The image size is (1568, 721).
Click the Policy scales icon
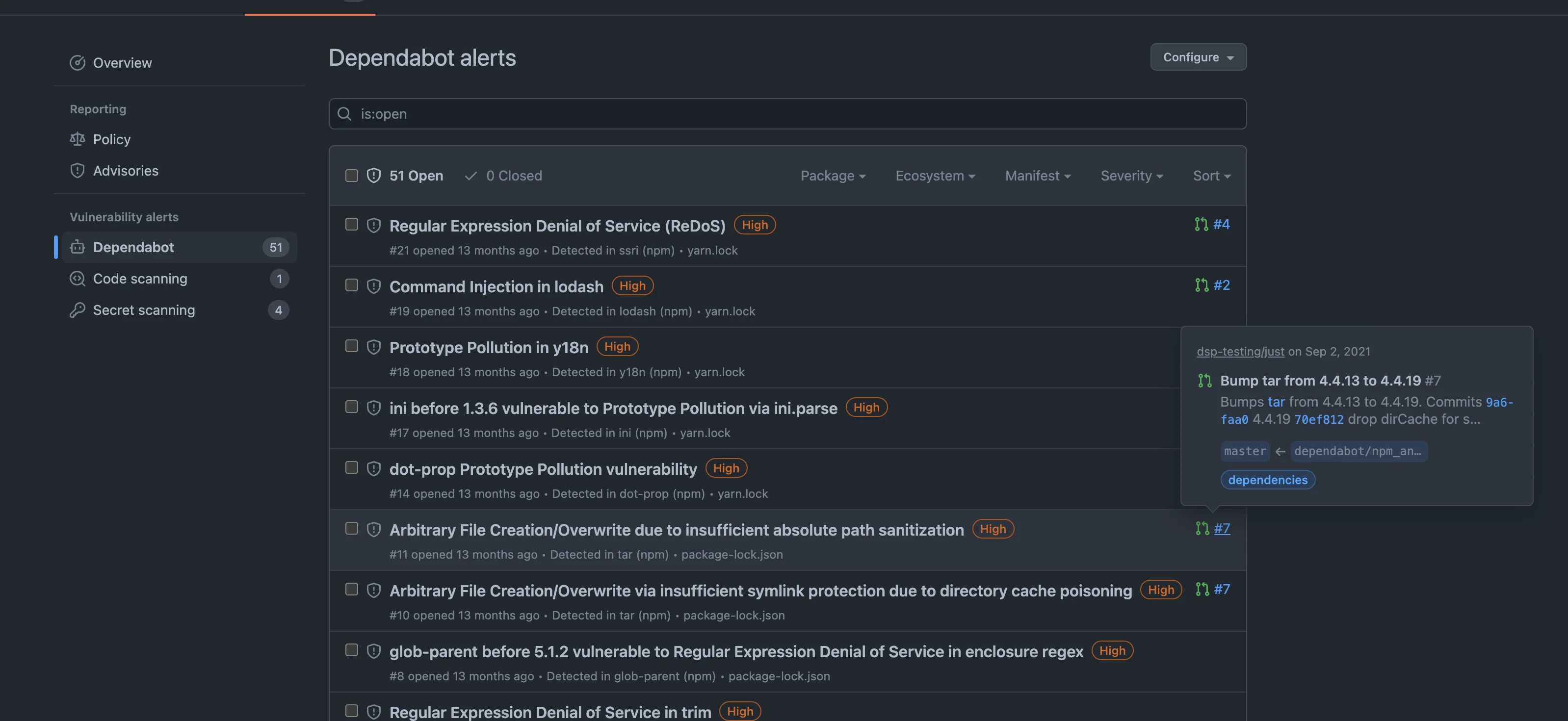pyautogui.click(x=78, y=139)
